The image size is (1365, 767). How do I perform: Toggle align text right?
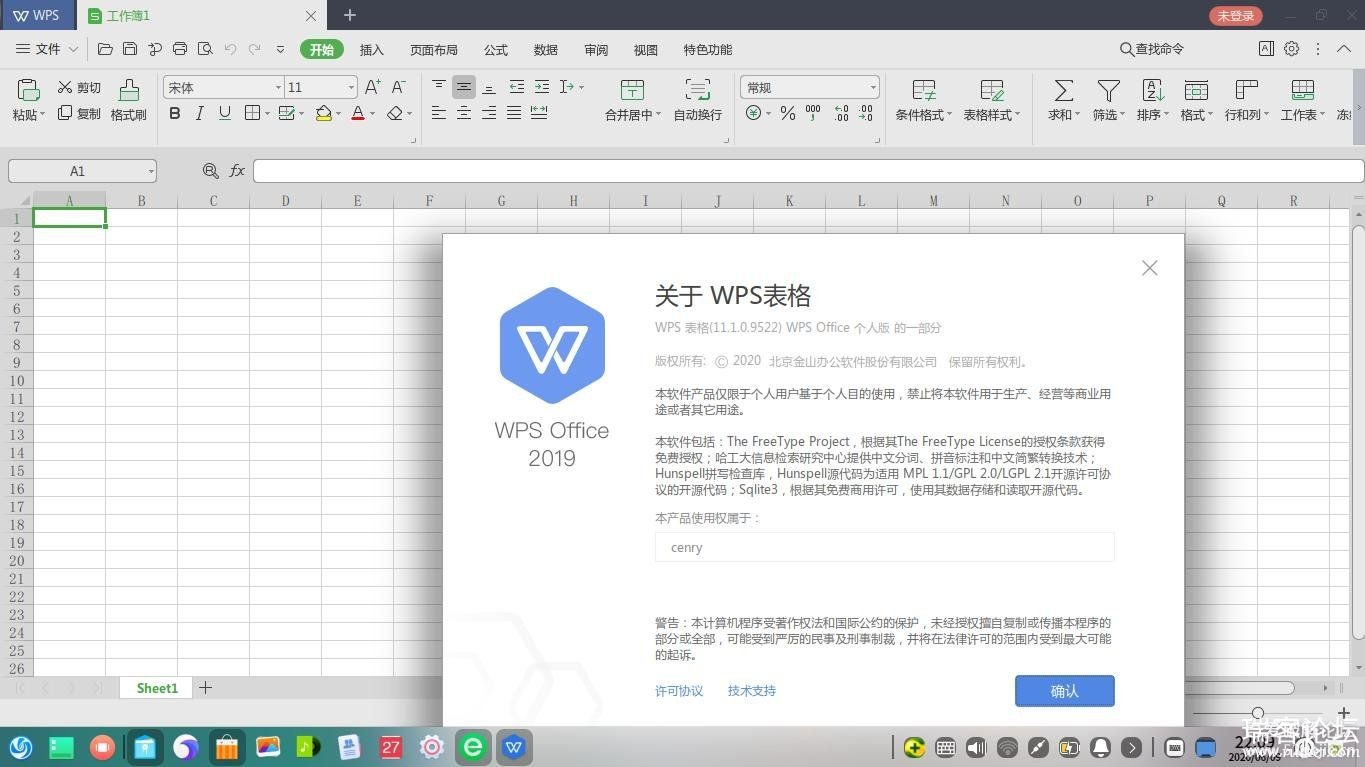(x=489, y=113)
